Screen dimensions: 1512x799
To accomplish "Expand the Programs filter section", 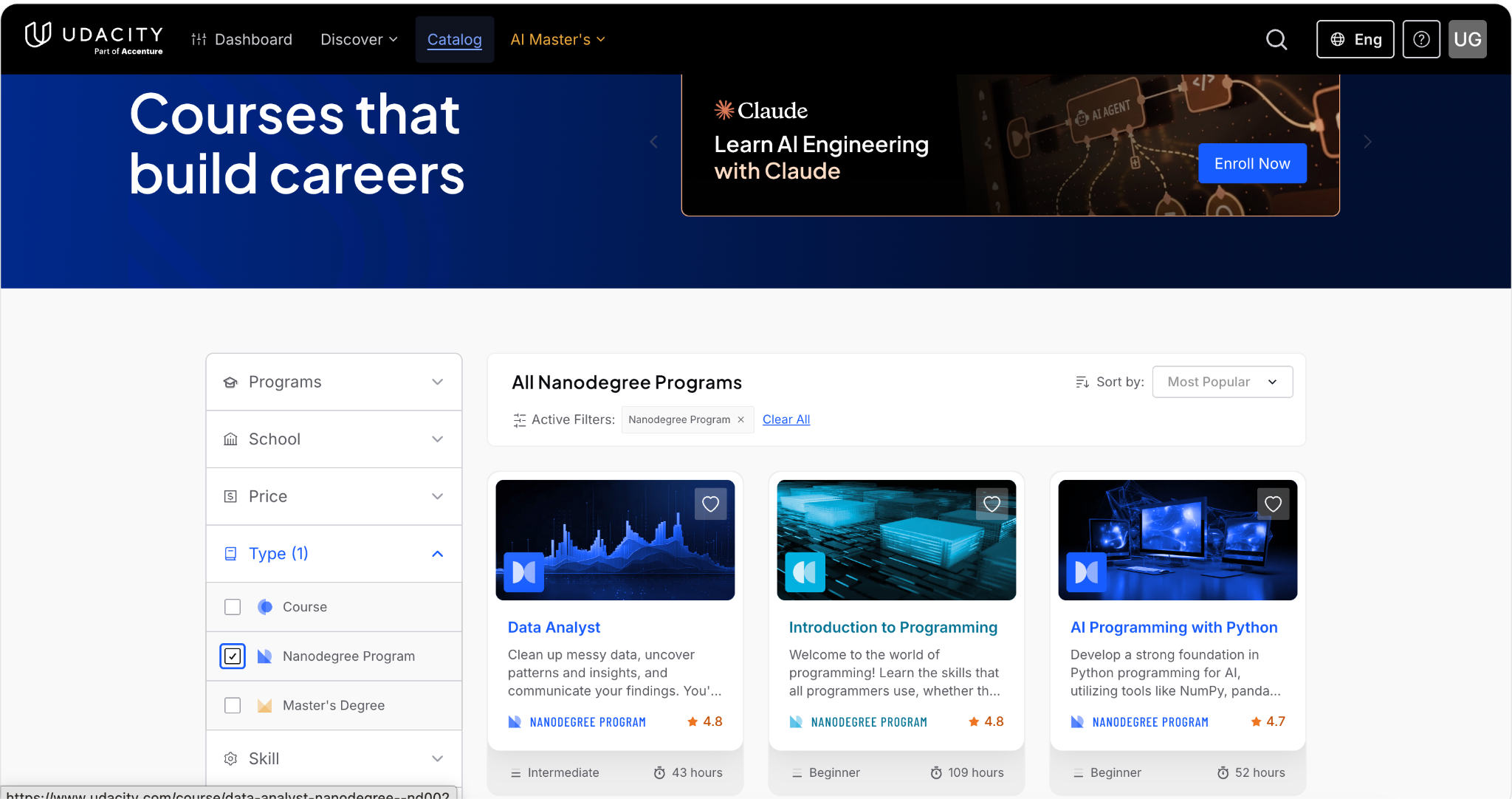I will tap(334, 382).
